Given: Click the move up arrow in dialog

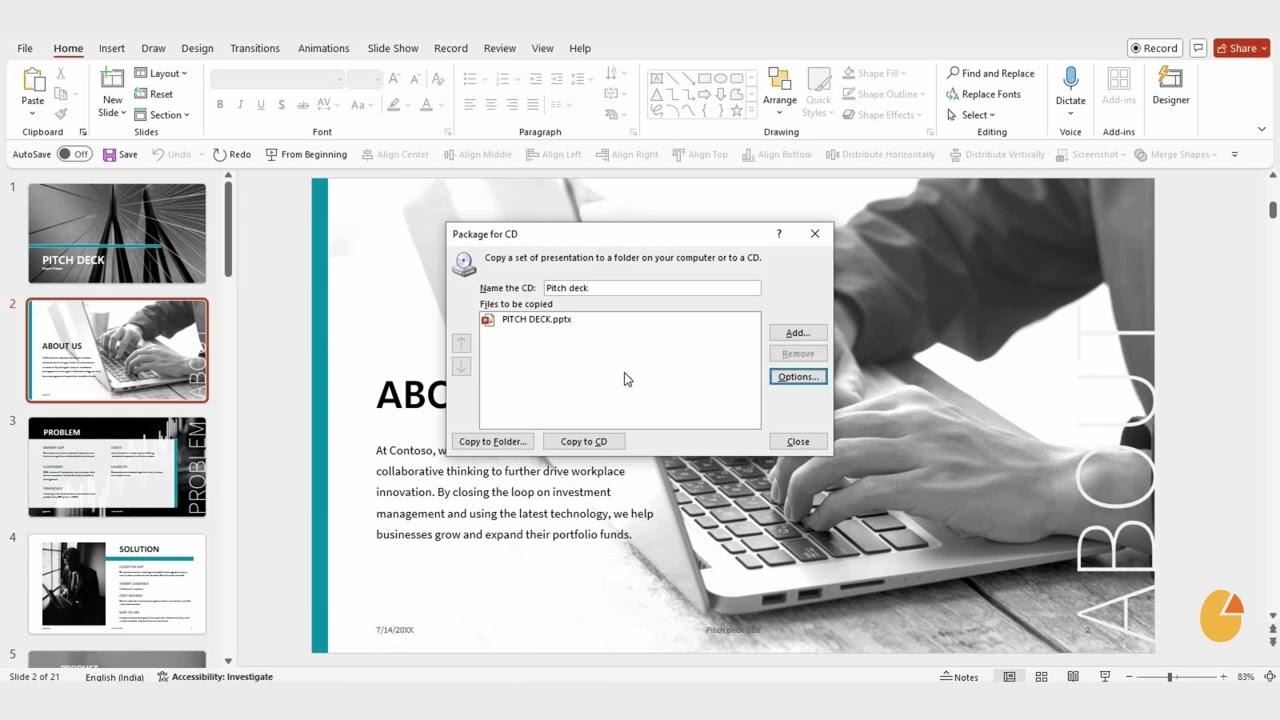Looking at the screenshot, I should pyautogui.click(x=461, y=343).
